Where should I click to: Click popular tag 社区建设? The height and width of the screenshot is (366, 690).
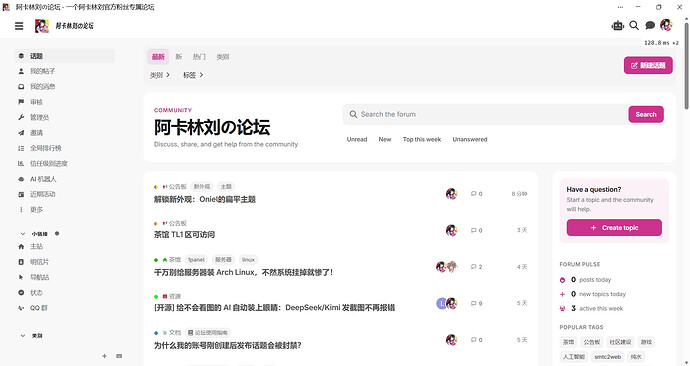coord(620,342)
